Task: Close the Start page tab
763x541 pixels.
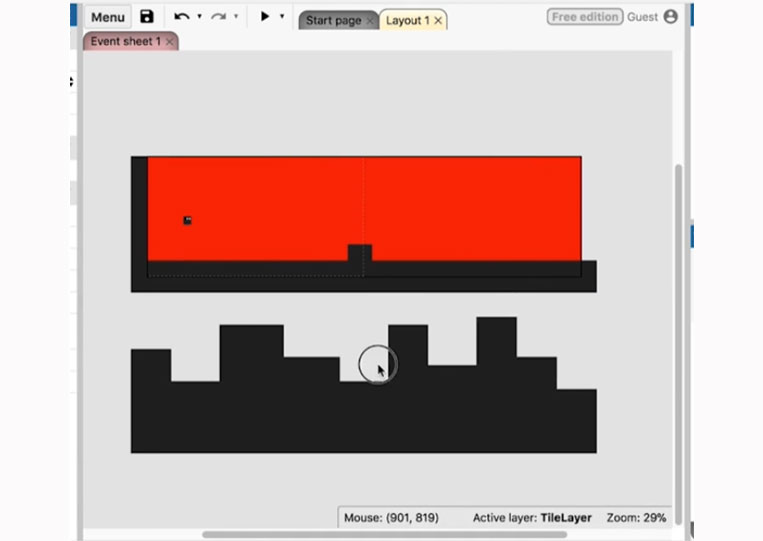Action: pyautogui.click(x=370, y=20)
